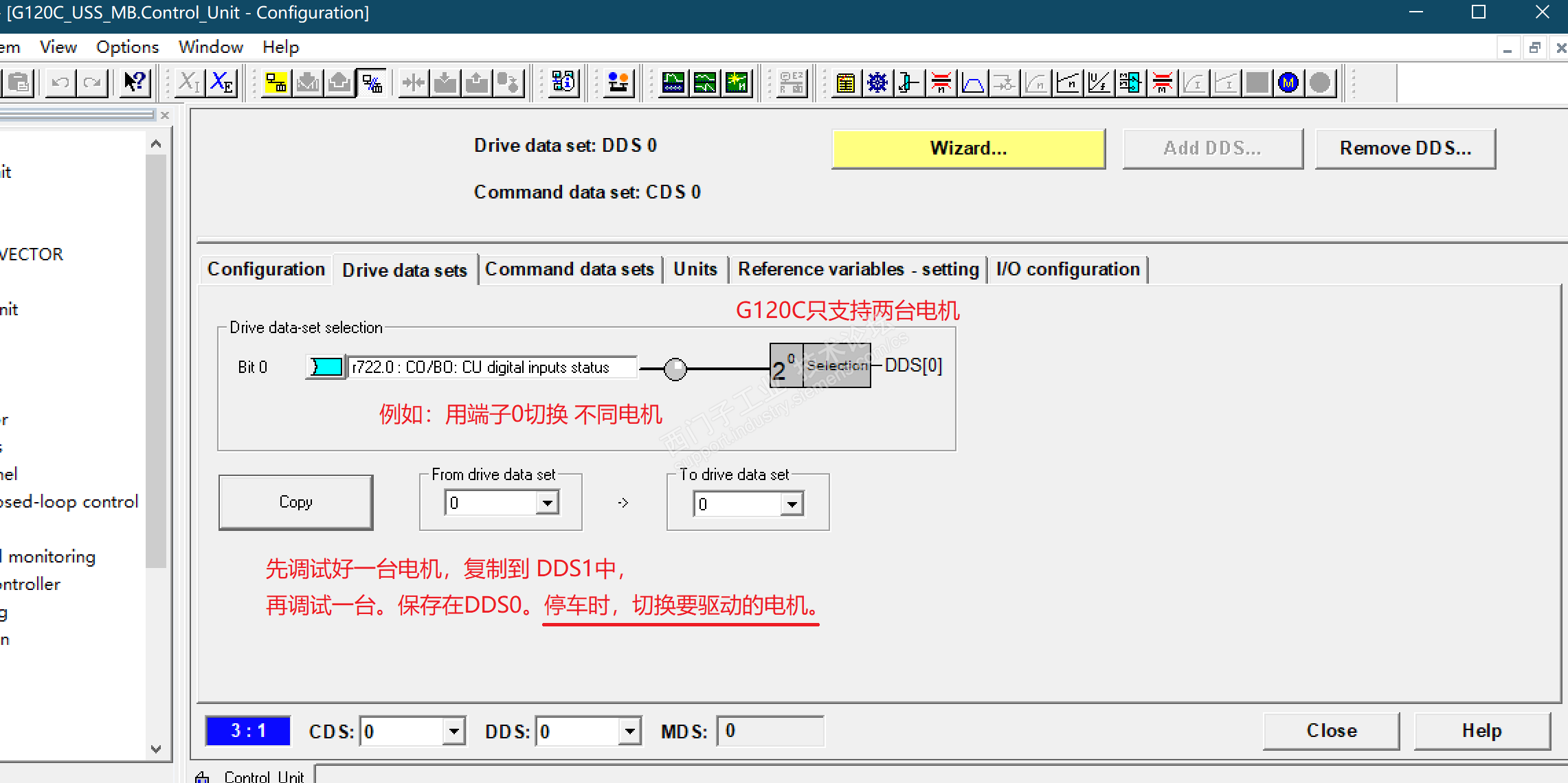Viewport: 1568px width, 783px height.
Task: Open the expert list icon (blue XE)
Action: click(221, 83)
